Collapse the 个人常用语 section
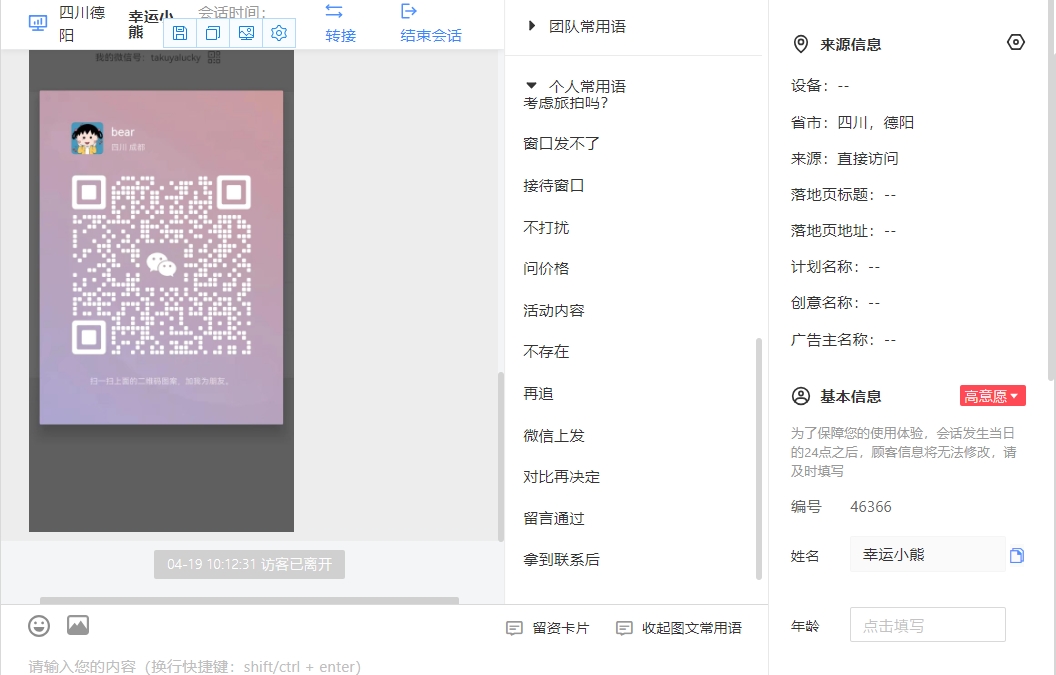Viewport: 1056px width, 675px height. coord(531,86)
